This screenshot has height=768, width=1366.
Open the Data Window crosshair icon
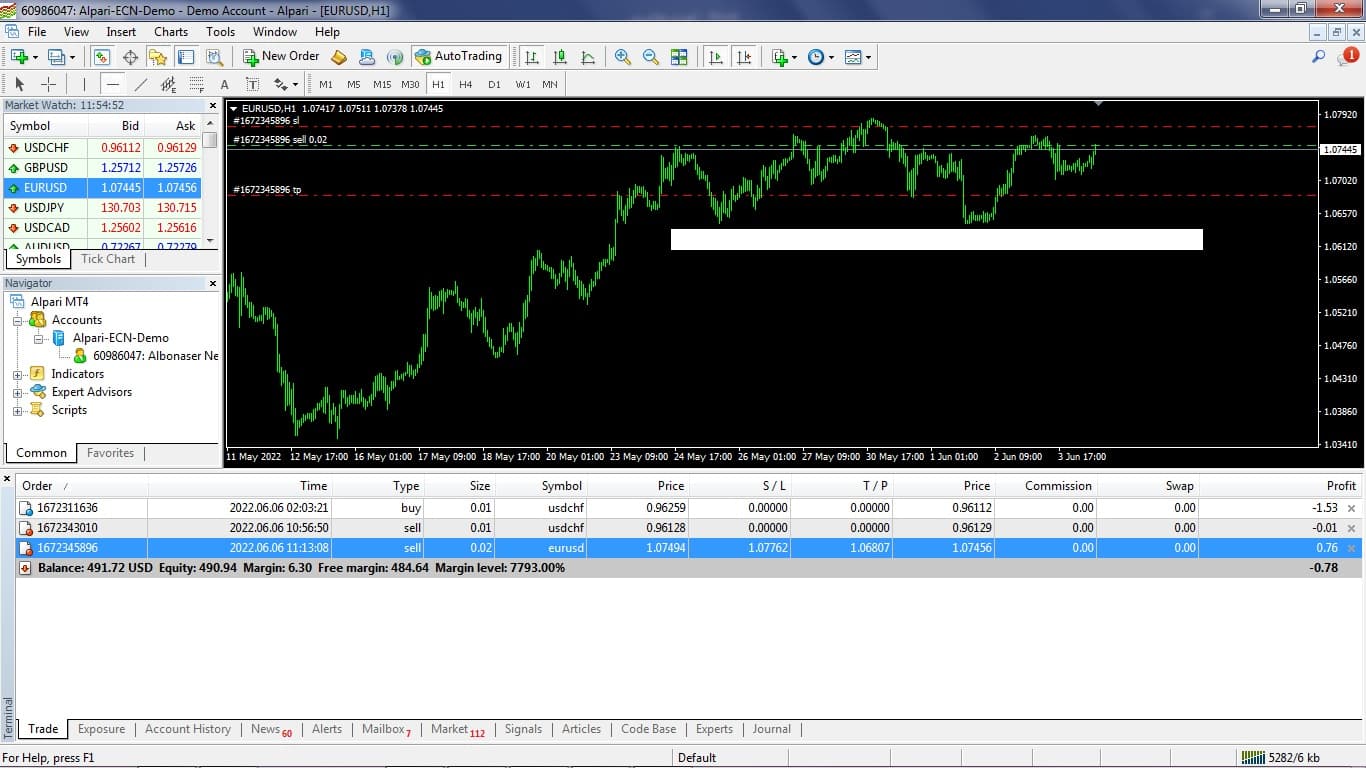tap(130, 57)
